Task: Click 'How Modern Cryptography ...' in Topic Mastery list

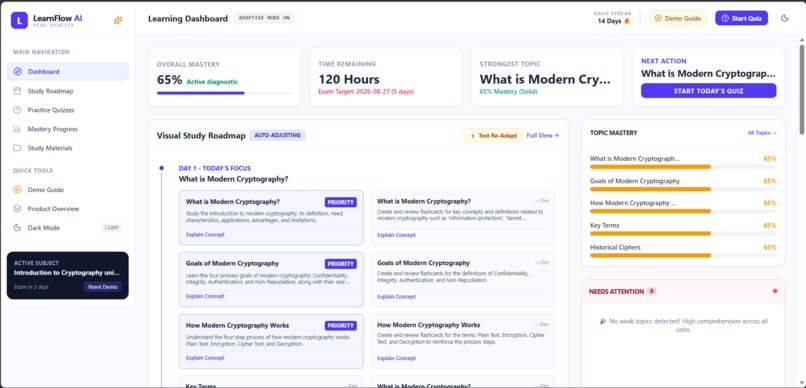Action: [x=633, y=203]
